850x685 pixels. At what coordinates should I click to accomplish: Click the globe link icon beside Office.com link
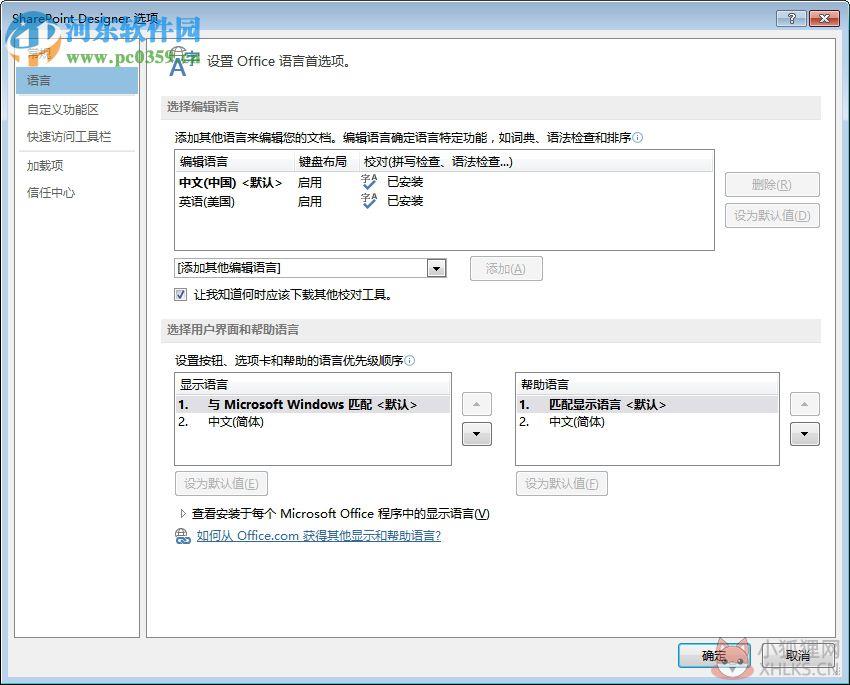pyautogui.click(x=183, y=536)
